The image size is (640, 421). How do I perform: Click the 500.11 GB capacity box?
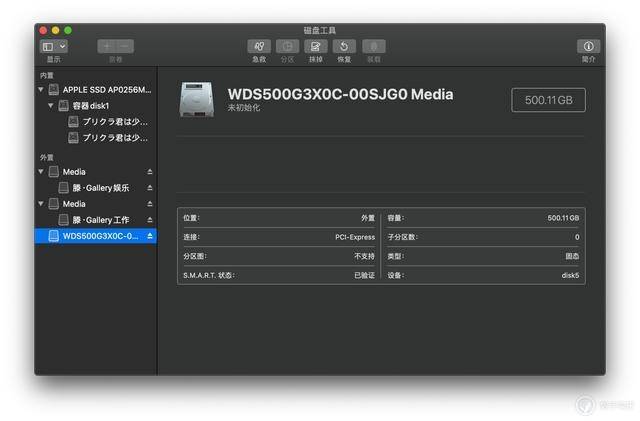(x=548, y=100)
